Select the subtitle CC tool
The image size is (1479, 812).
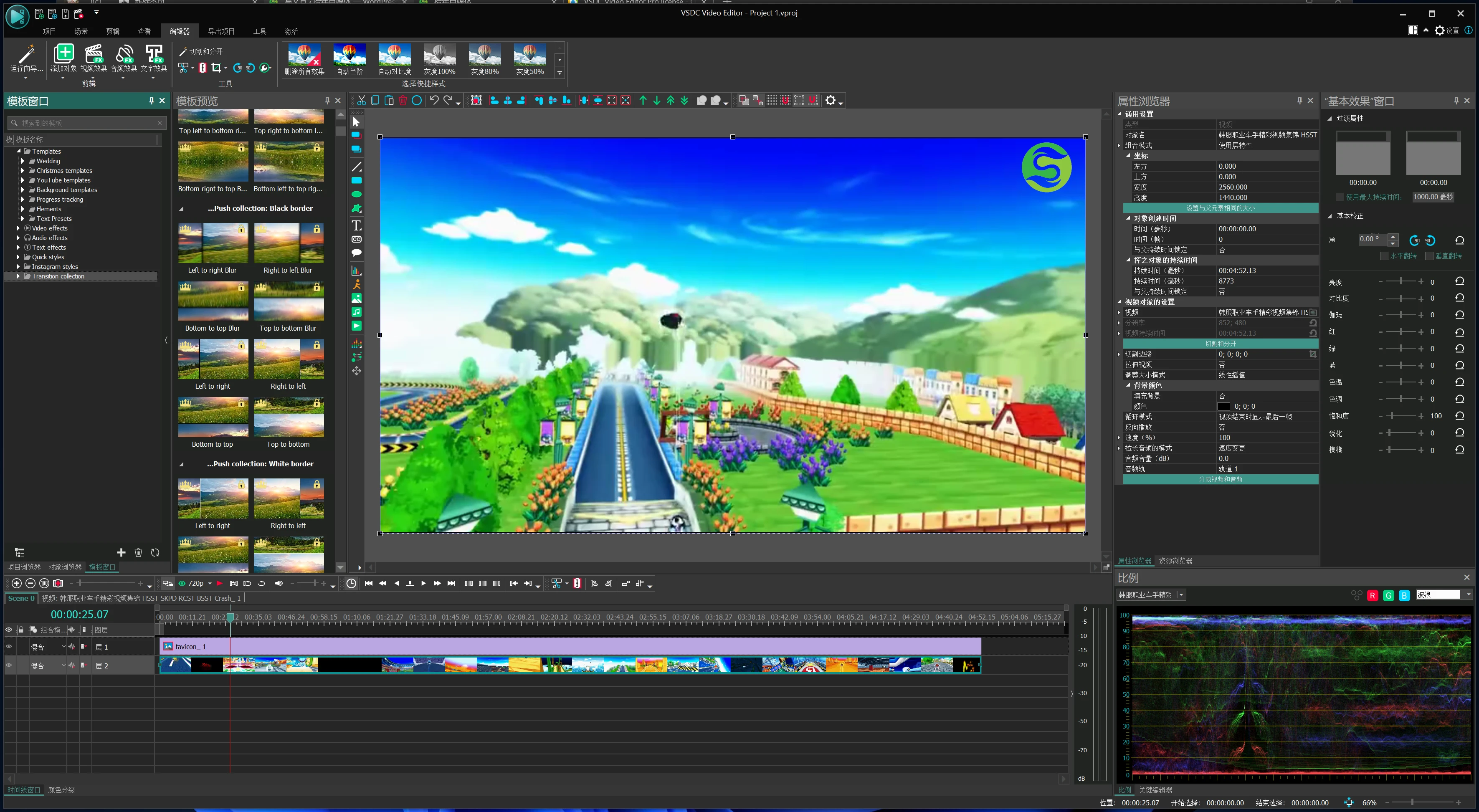[x=357, y=239]
